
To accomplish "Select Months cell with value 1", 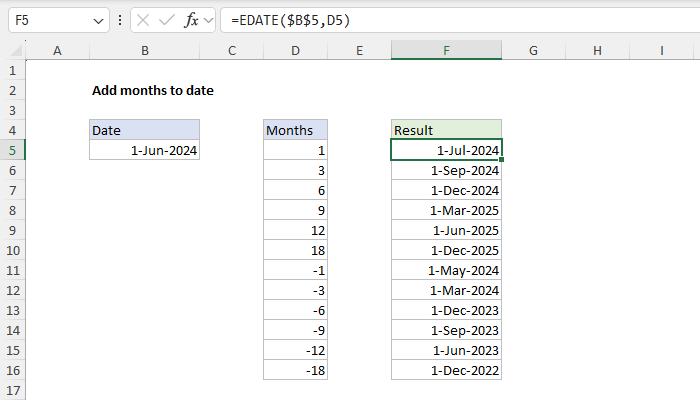I will pos(296,150).
